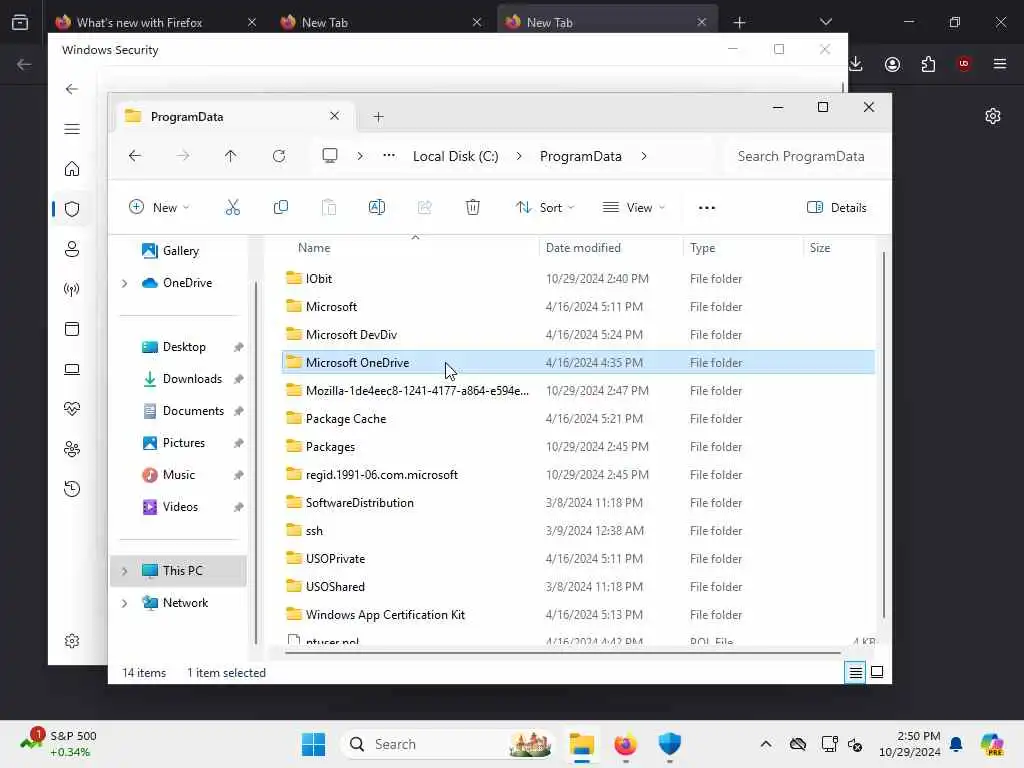The height and width of the screenshot is (768, 1024).
Task: Close the What's new with Firefox tab
Action: point(251,22)
